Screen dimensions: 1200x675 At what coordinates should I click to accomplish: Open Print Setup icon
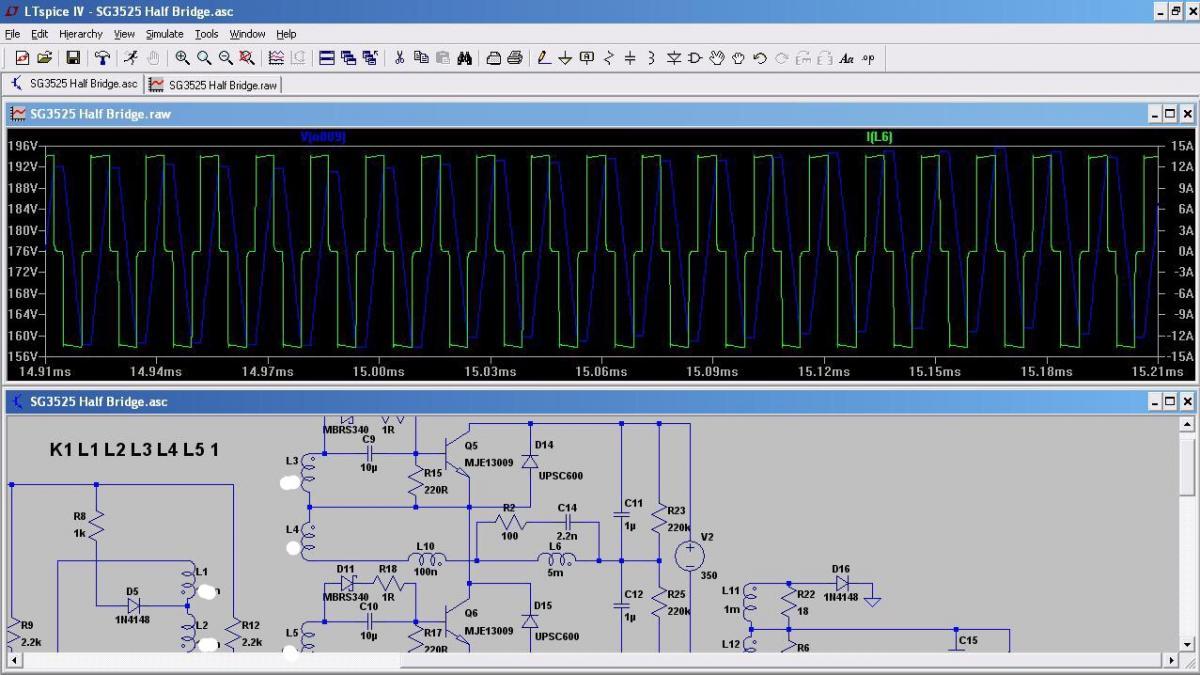point(494,58)
